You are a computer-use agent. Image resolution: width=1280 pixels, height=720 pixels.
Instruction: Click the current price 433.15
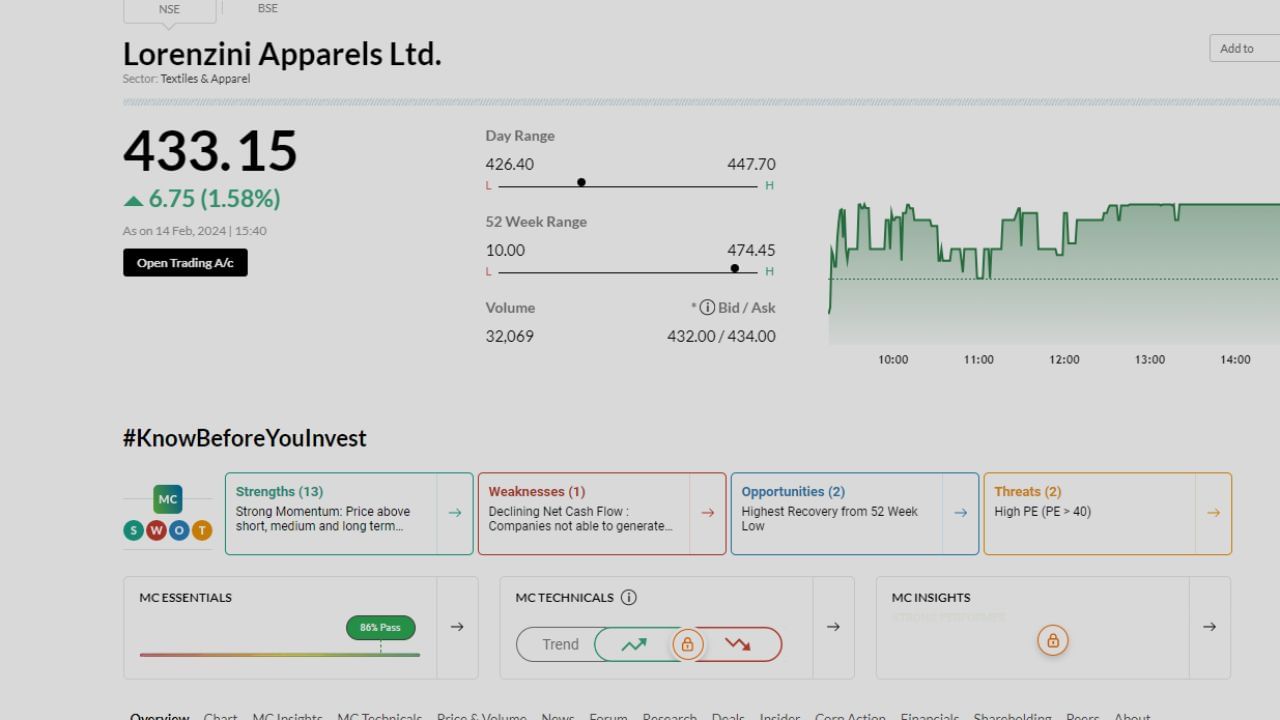click(x=210, y=151)
